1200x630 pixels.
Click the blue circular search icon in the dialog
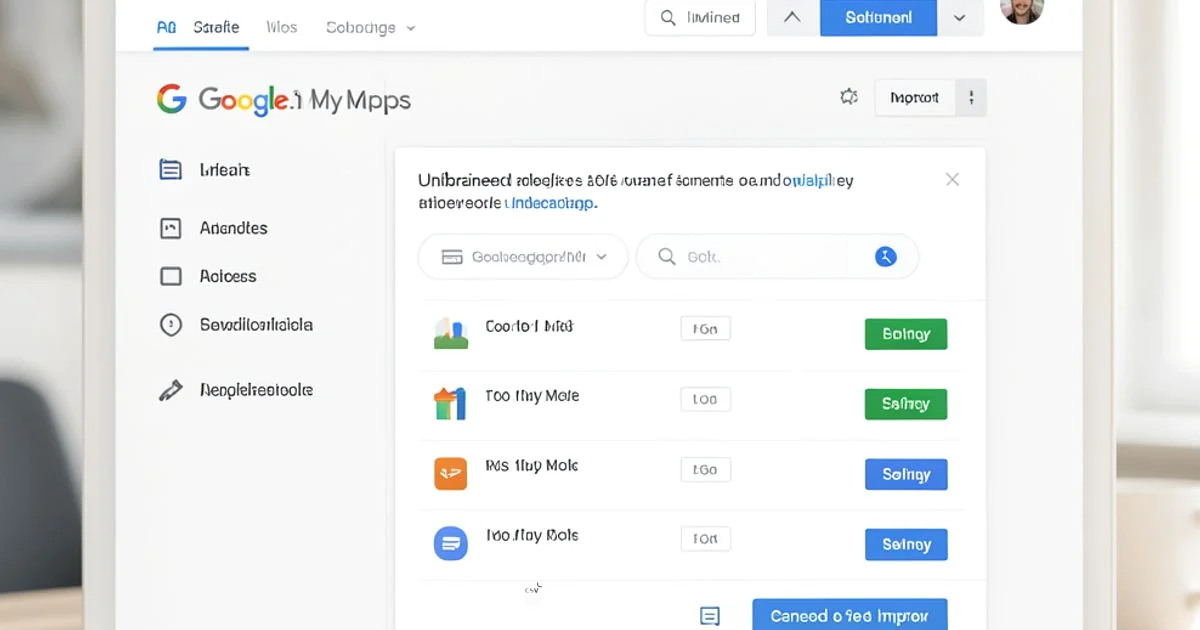(x=885, y=256)
